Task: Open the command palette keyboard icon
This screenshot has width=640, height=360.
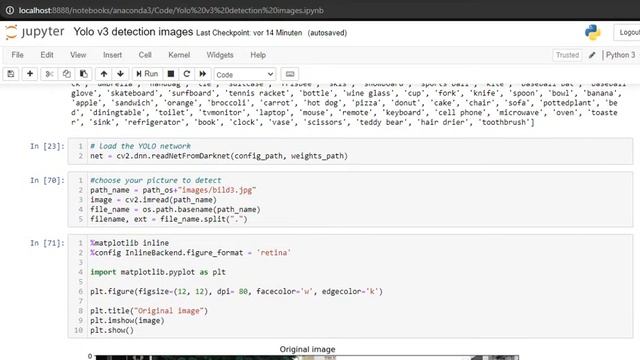Action: (290, 74)
